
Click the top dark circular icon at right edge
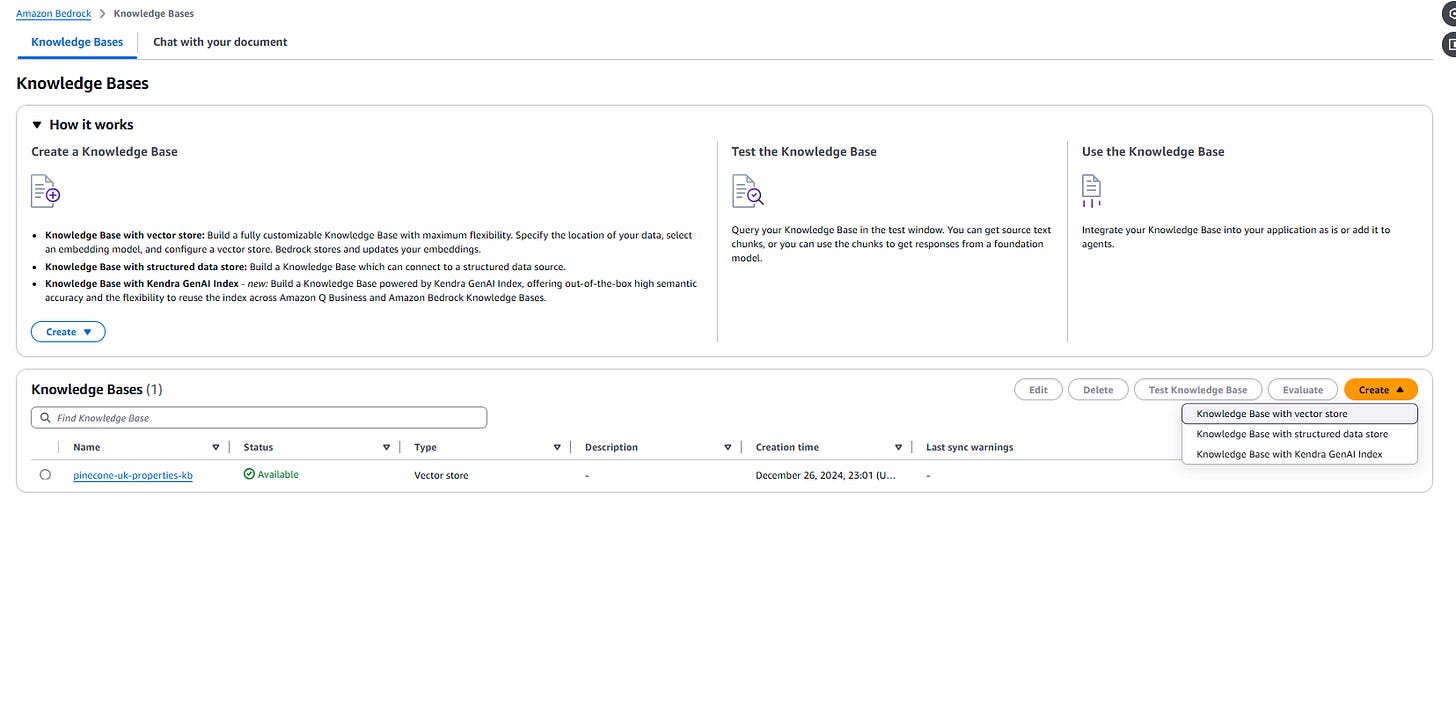tap(1450, 14)
